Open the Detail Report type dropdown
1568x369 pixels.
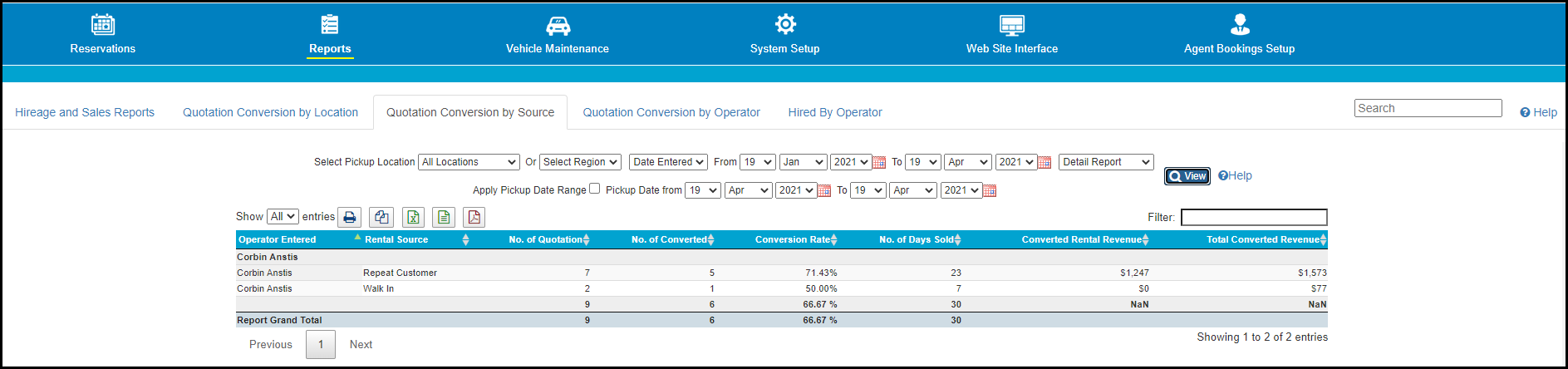[1106, 162]
